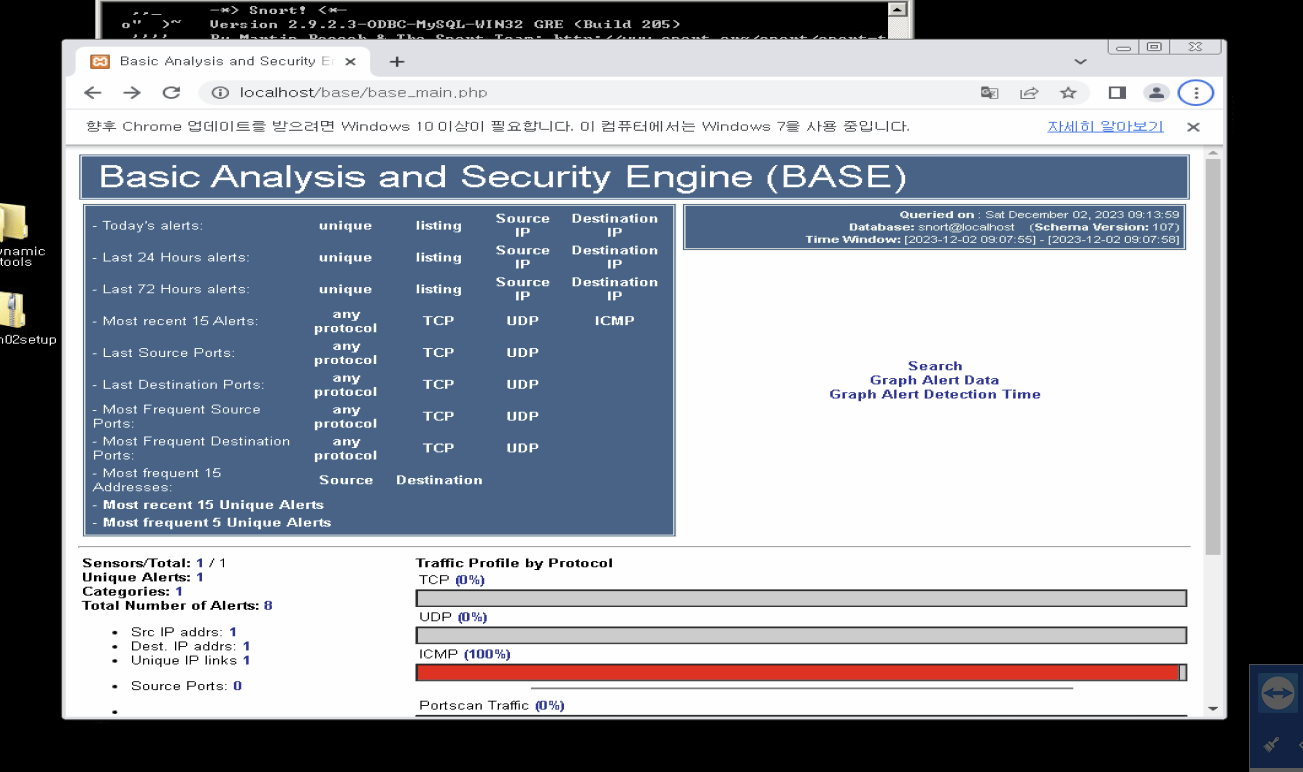The height and width of the screenshot is (772, 1303).
Task: Open Chrome side panel
Action: coord(1117,93)
